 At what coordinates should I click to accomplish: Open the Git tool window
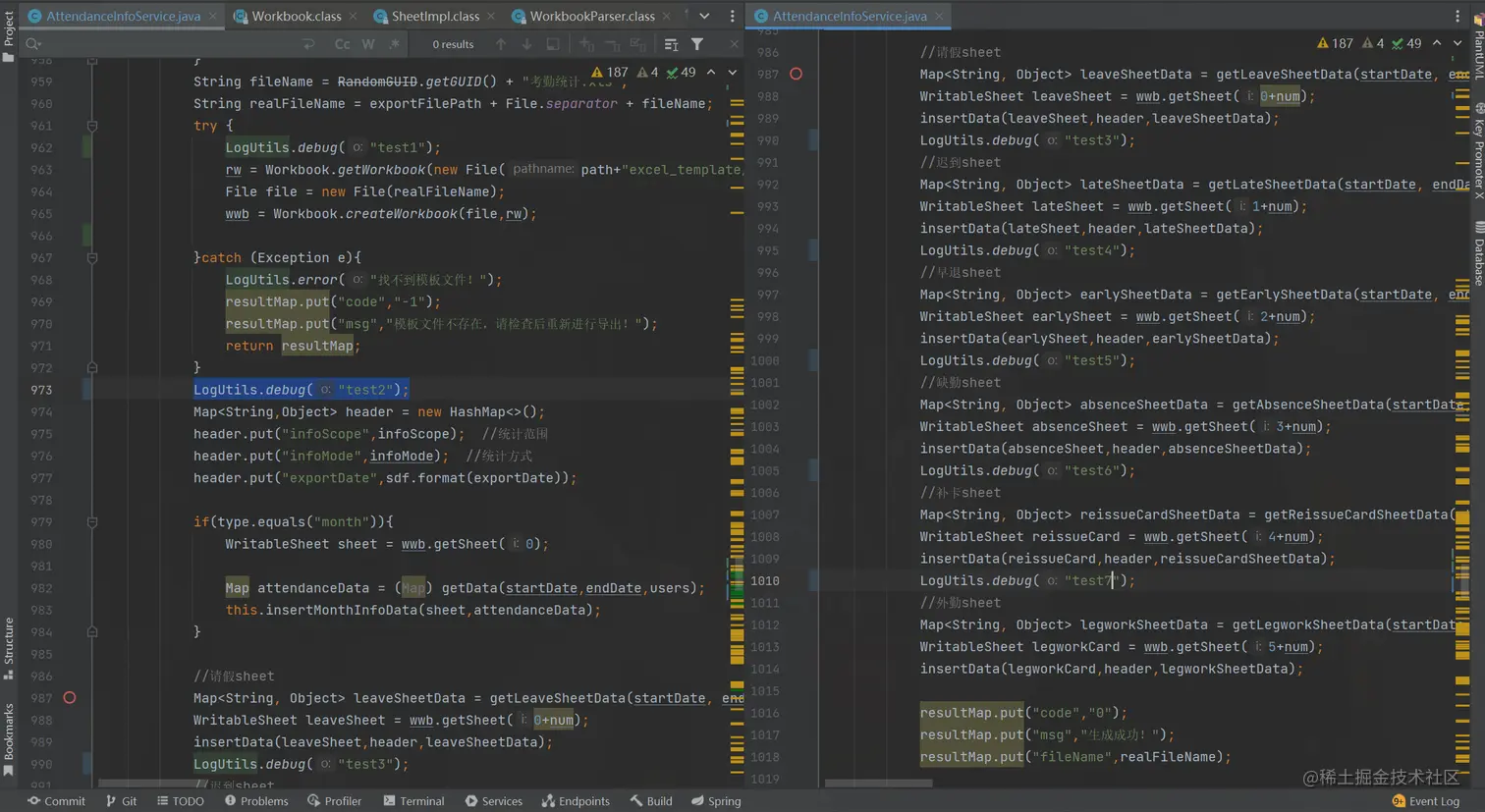(x=121, y=801)
